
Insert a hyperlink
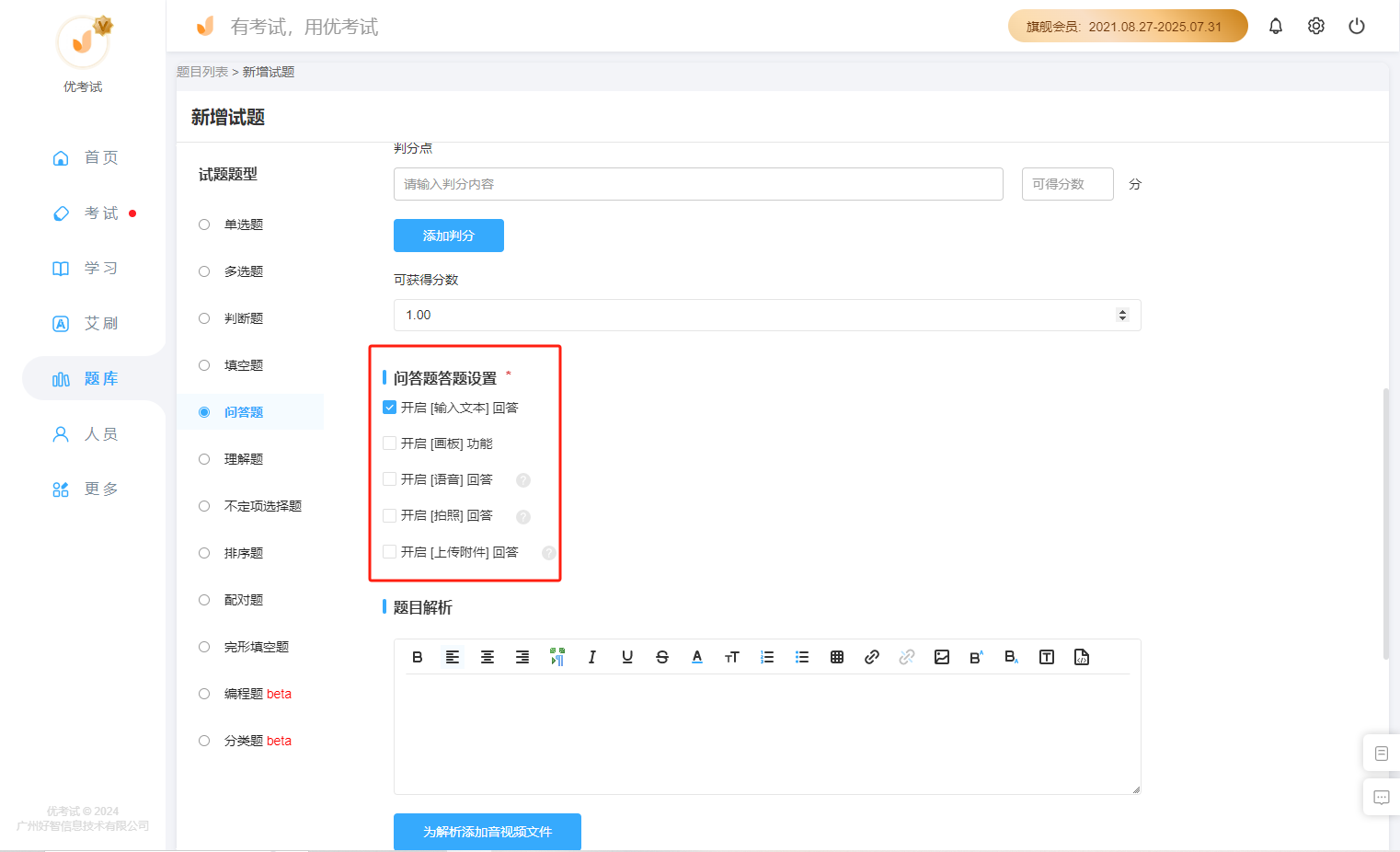click(x=872, y=657)
